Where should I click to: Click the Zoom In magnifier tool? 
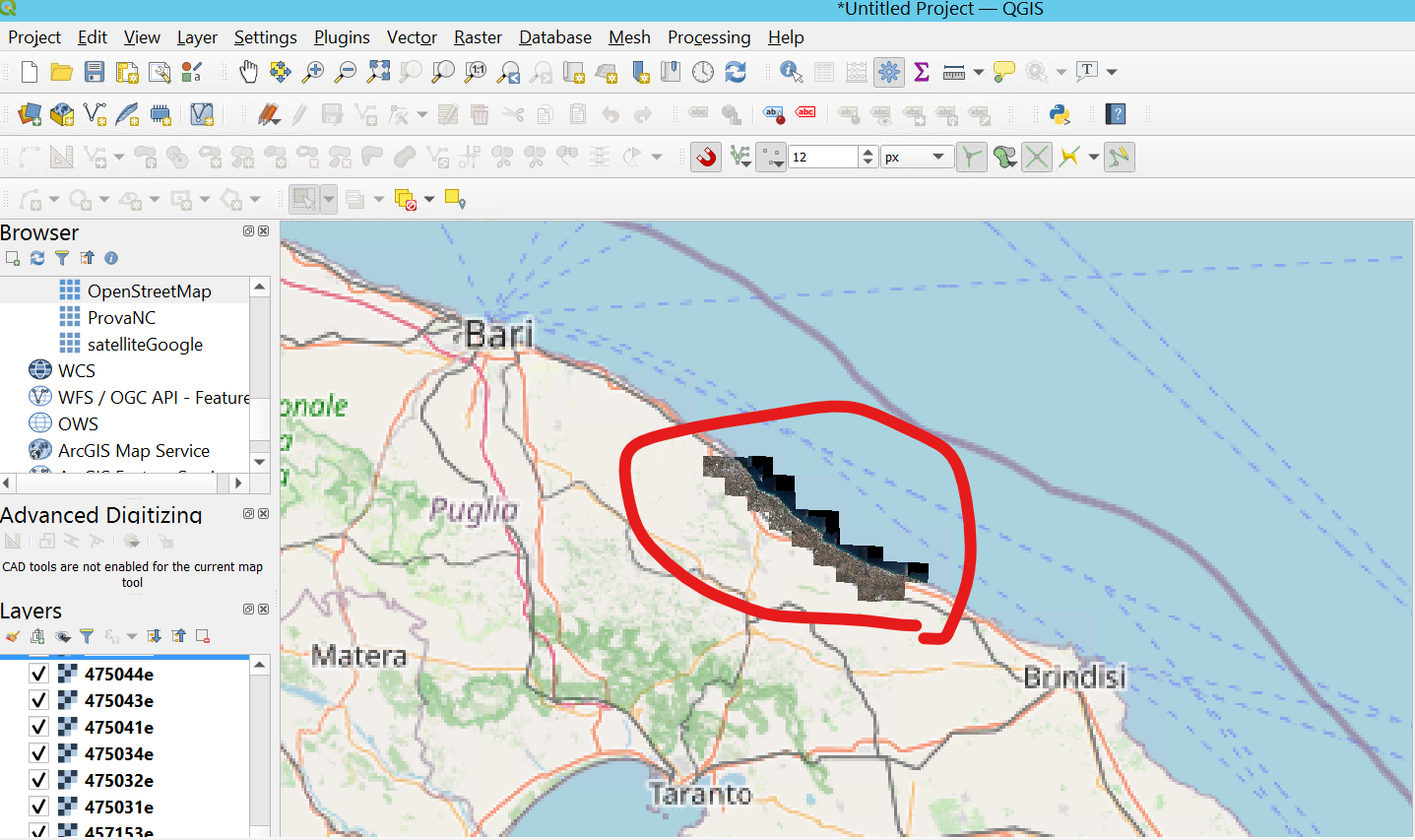point(313,72)
